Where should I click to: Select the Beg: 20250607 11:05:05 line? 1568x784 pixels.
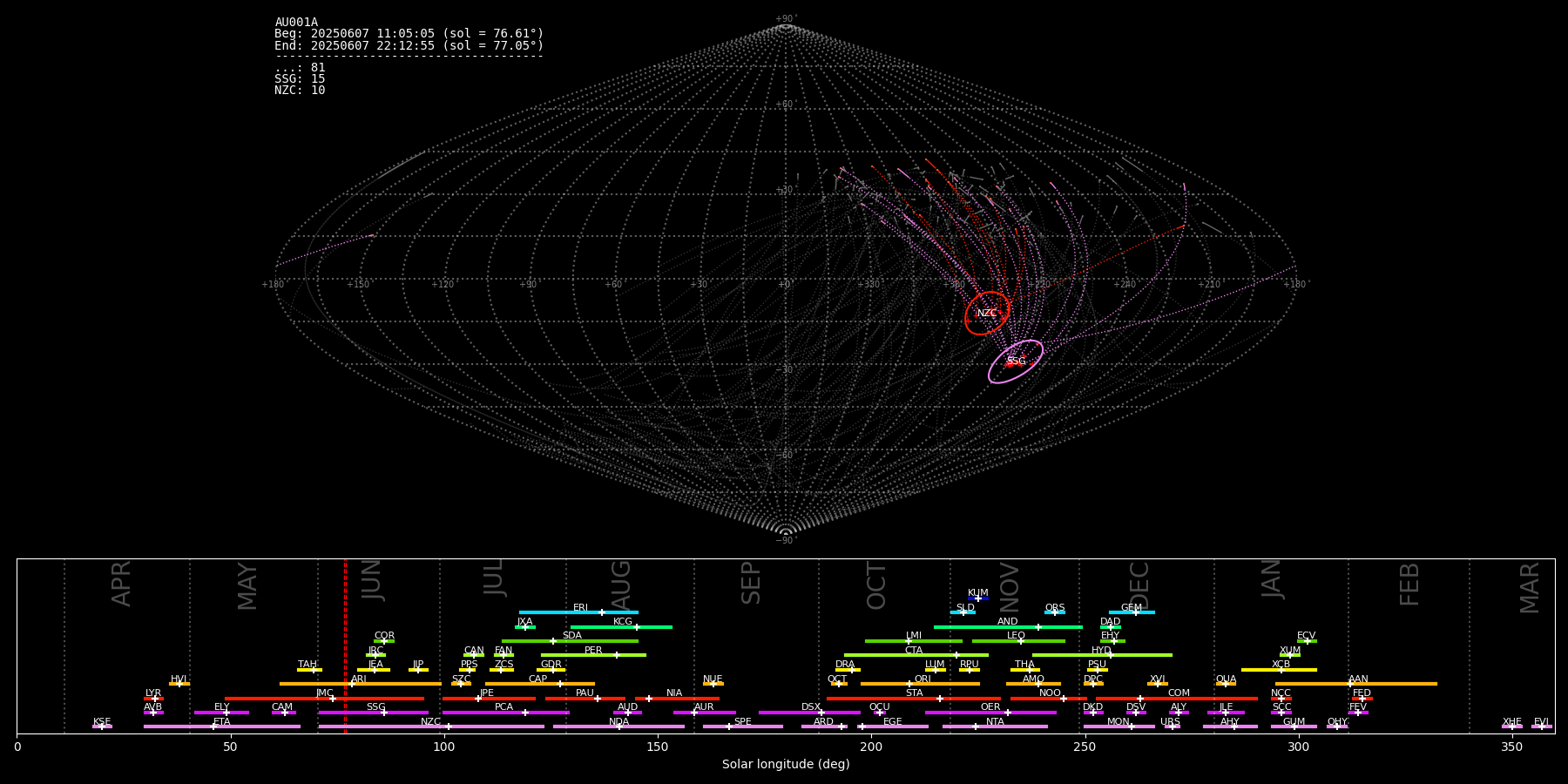[x=409, y=34]
